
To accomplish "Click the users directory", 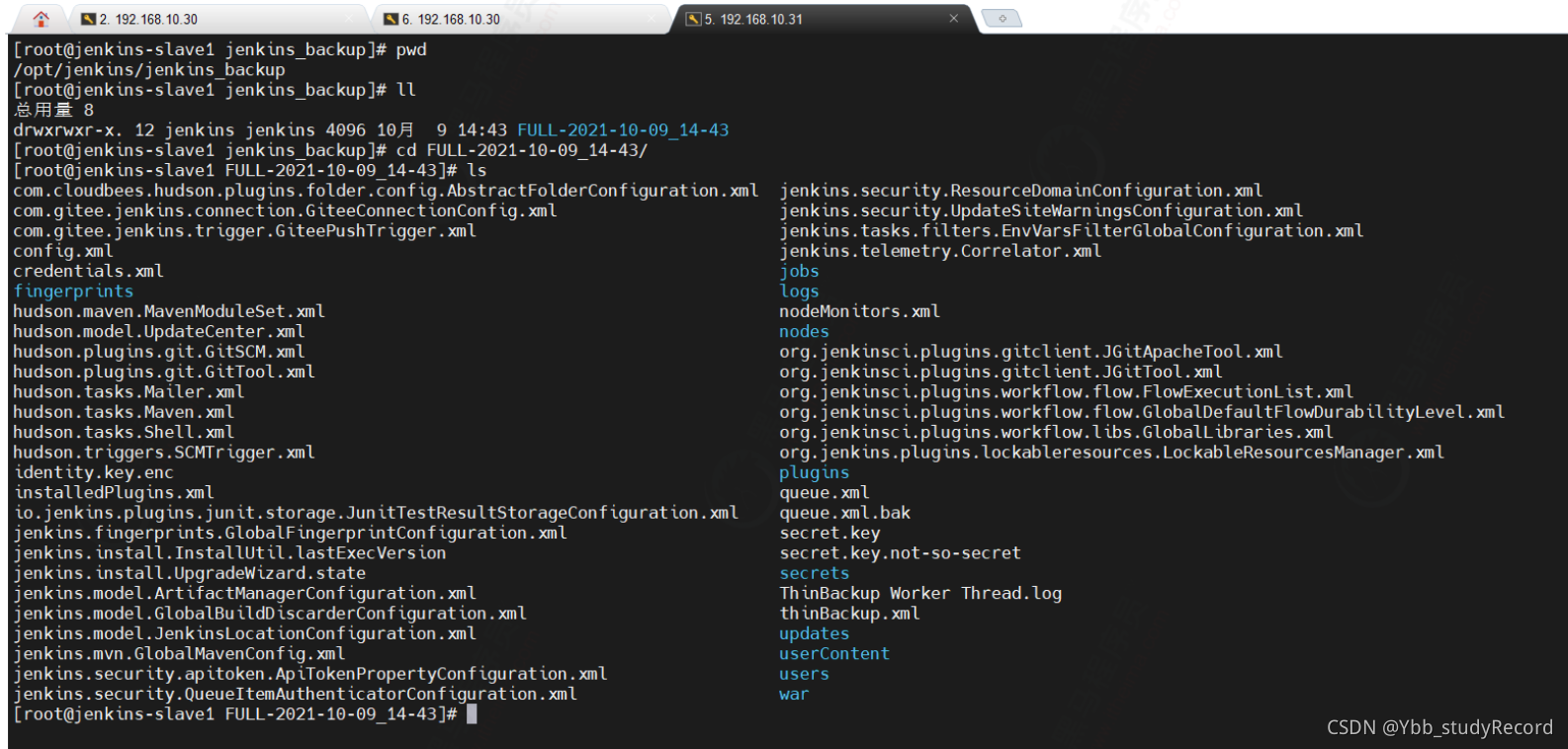I will 804,674.
